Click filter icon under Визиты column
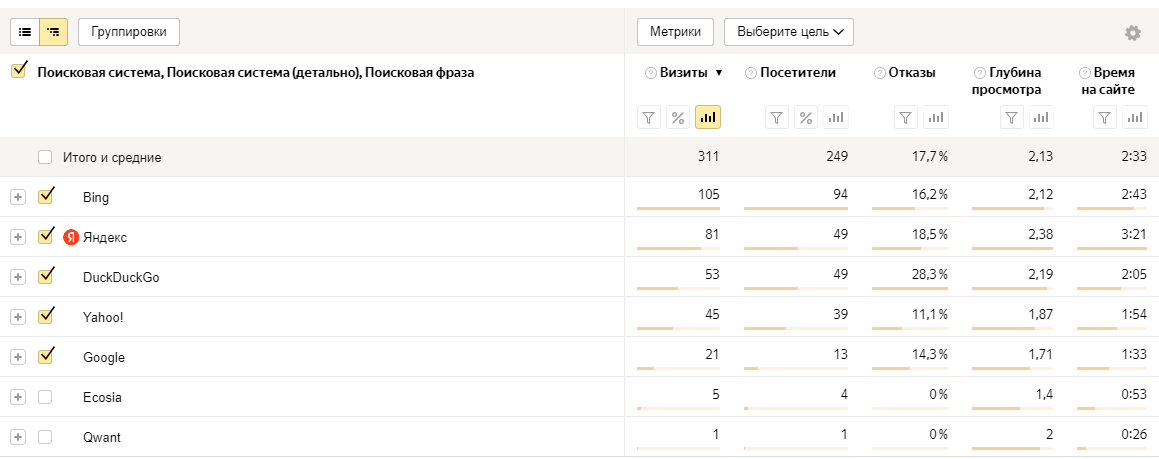This screenshot has width=1159, height=459. [x=649, y=117]
